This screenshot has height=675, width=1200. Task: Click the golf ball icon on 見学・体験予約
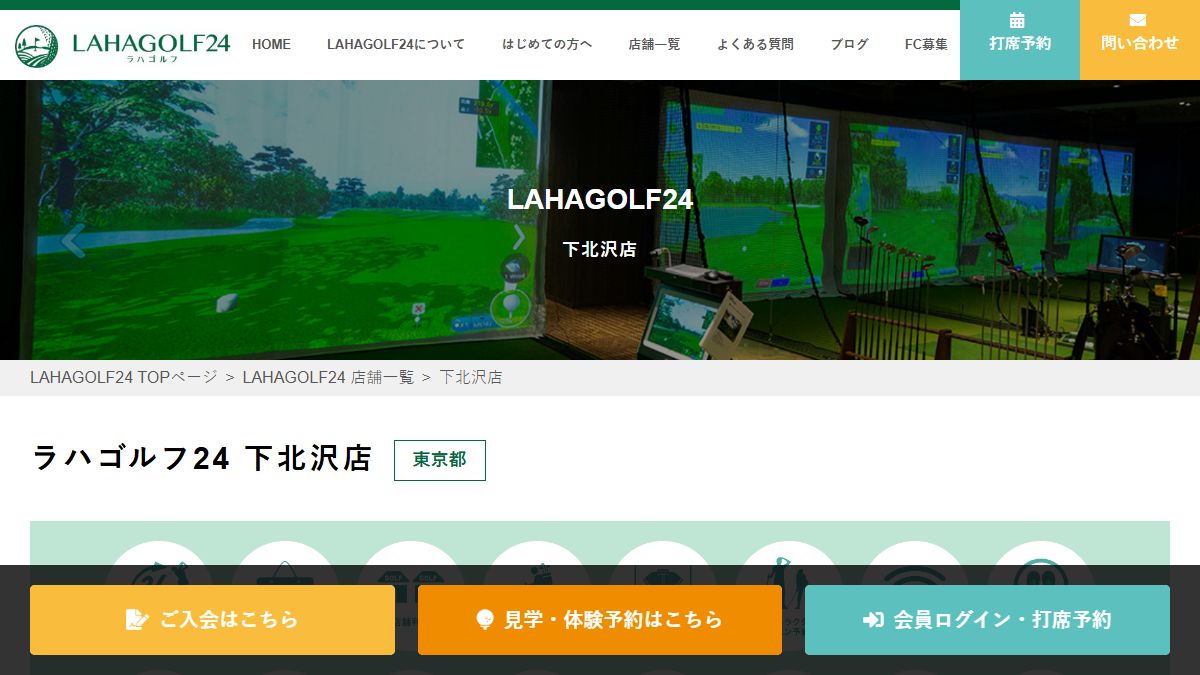tap(486, 620)
